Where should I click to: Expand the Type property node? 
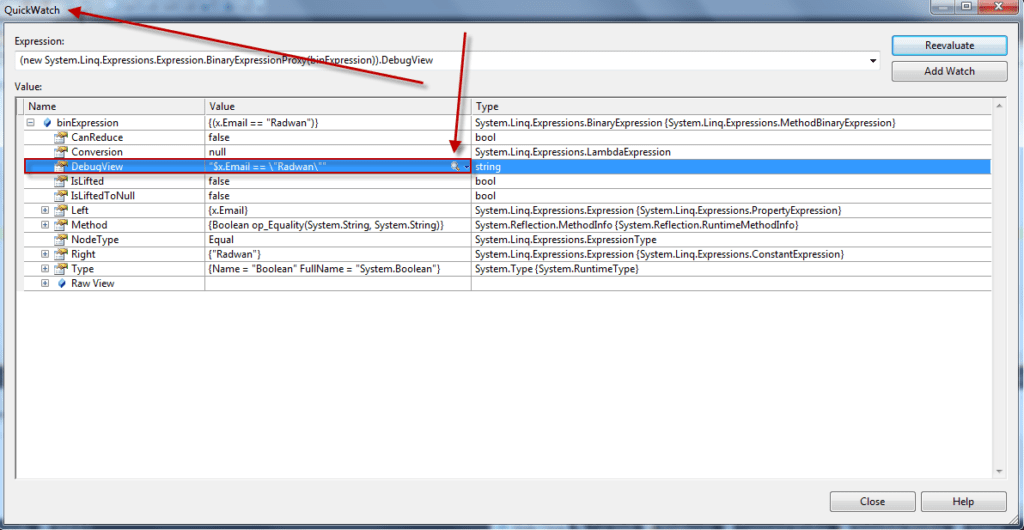45,269
